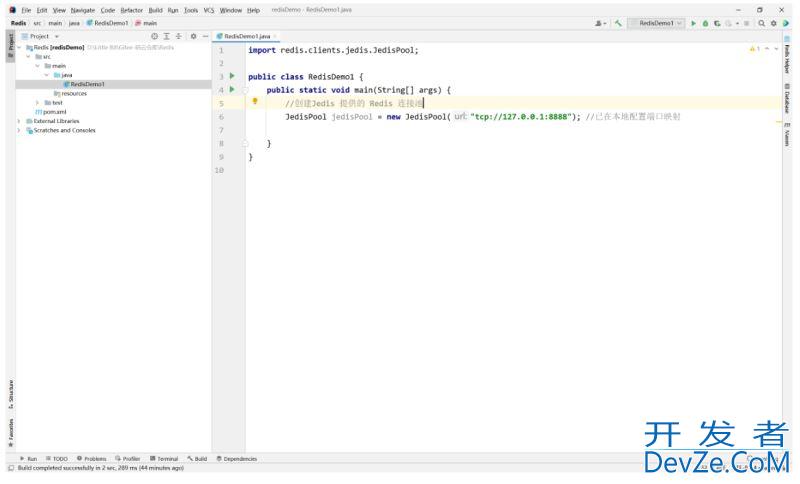Toggle the Maven tool window on right stripe
Image resolution: width=800 pixels, height=484 pixels.
point(787,134)
